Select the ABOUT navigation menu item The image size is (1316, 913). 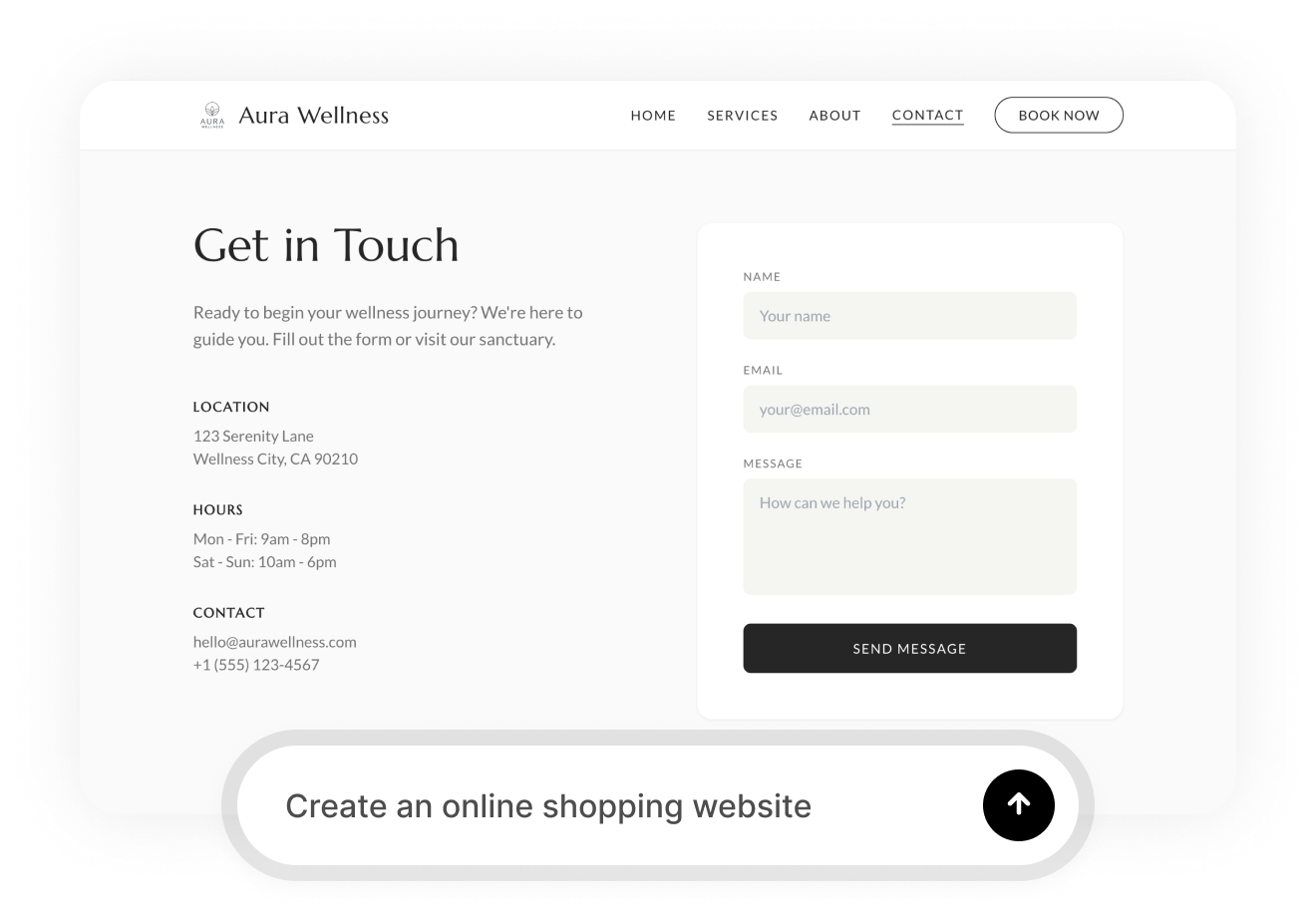coord(834,115)
